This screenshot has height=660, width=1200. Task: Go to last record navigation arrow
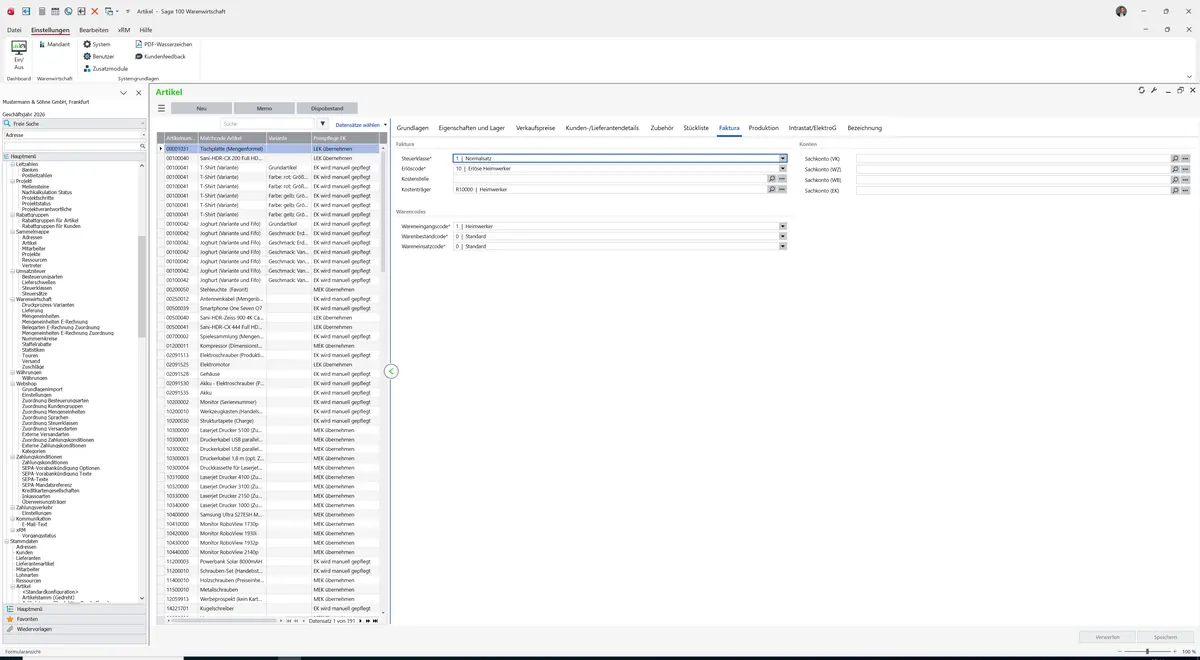pyautogui.click(x=376, y=621)
